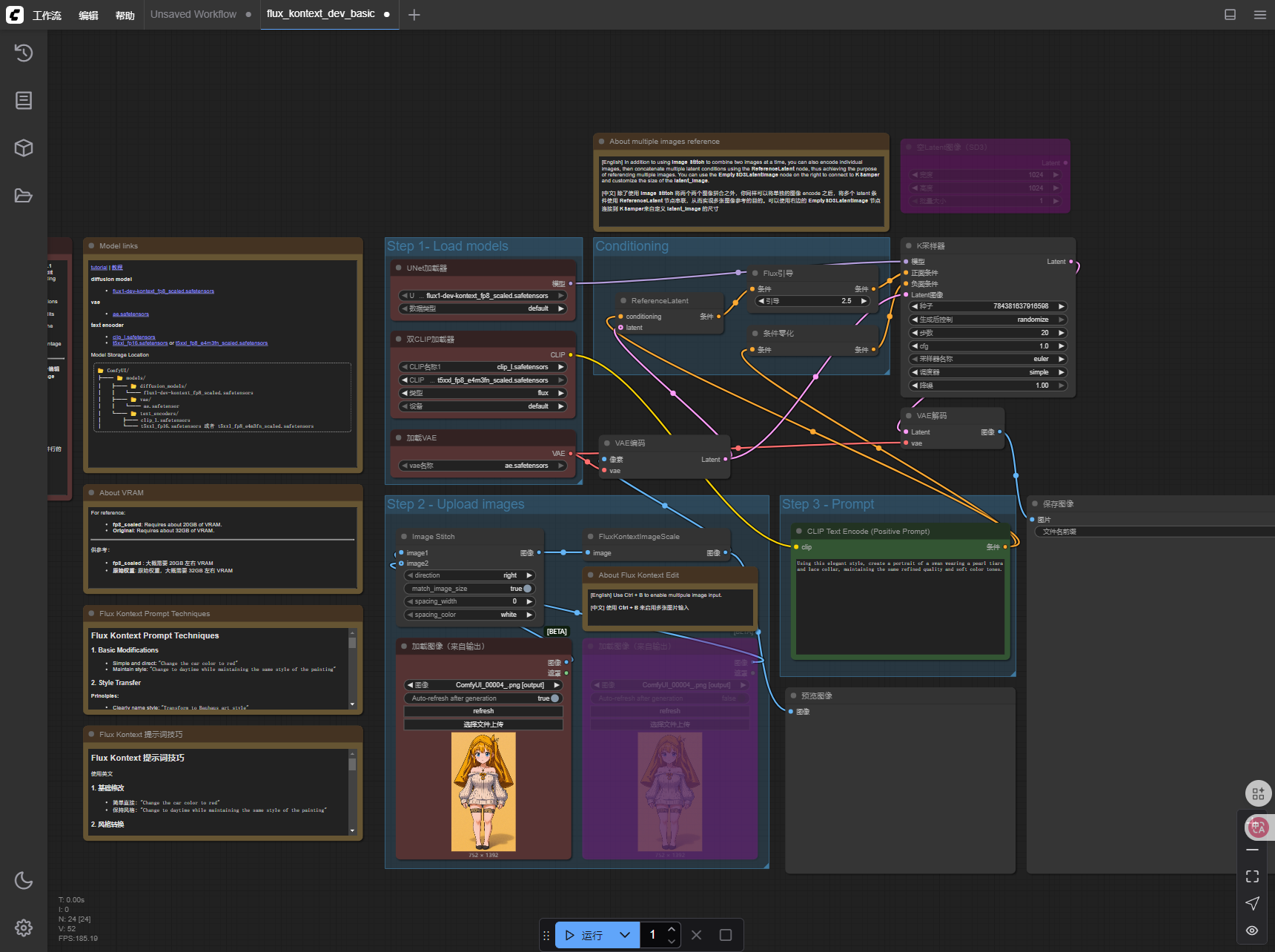The image size is (1275, 952).
Task: Click the anime girl image preview thumbnail
Action: [x=483, y=792]
